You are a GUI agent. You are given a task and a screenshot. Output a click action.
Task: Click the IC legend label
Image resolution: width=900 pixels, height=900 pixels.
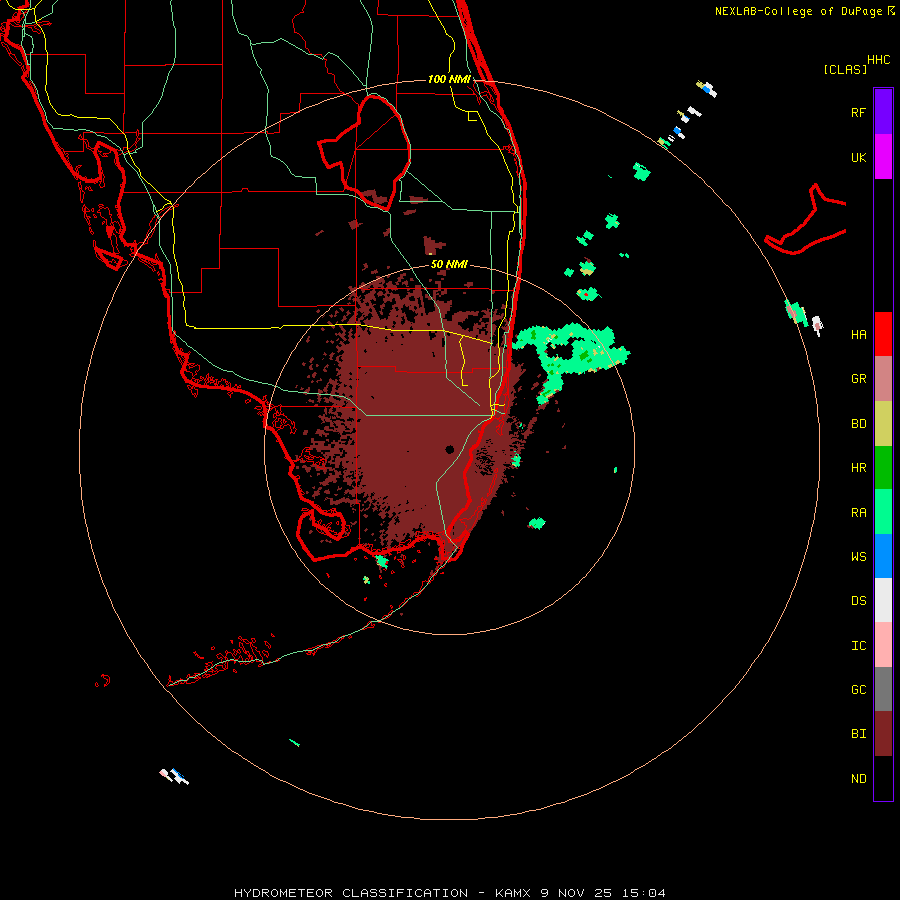(858, 645)
